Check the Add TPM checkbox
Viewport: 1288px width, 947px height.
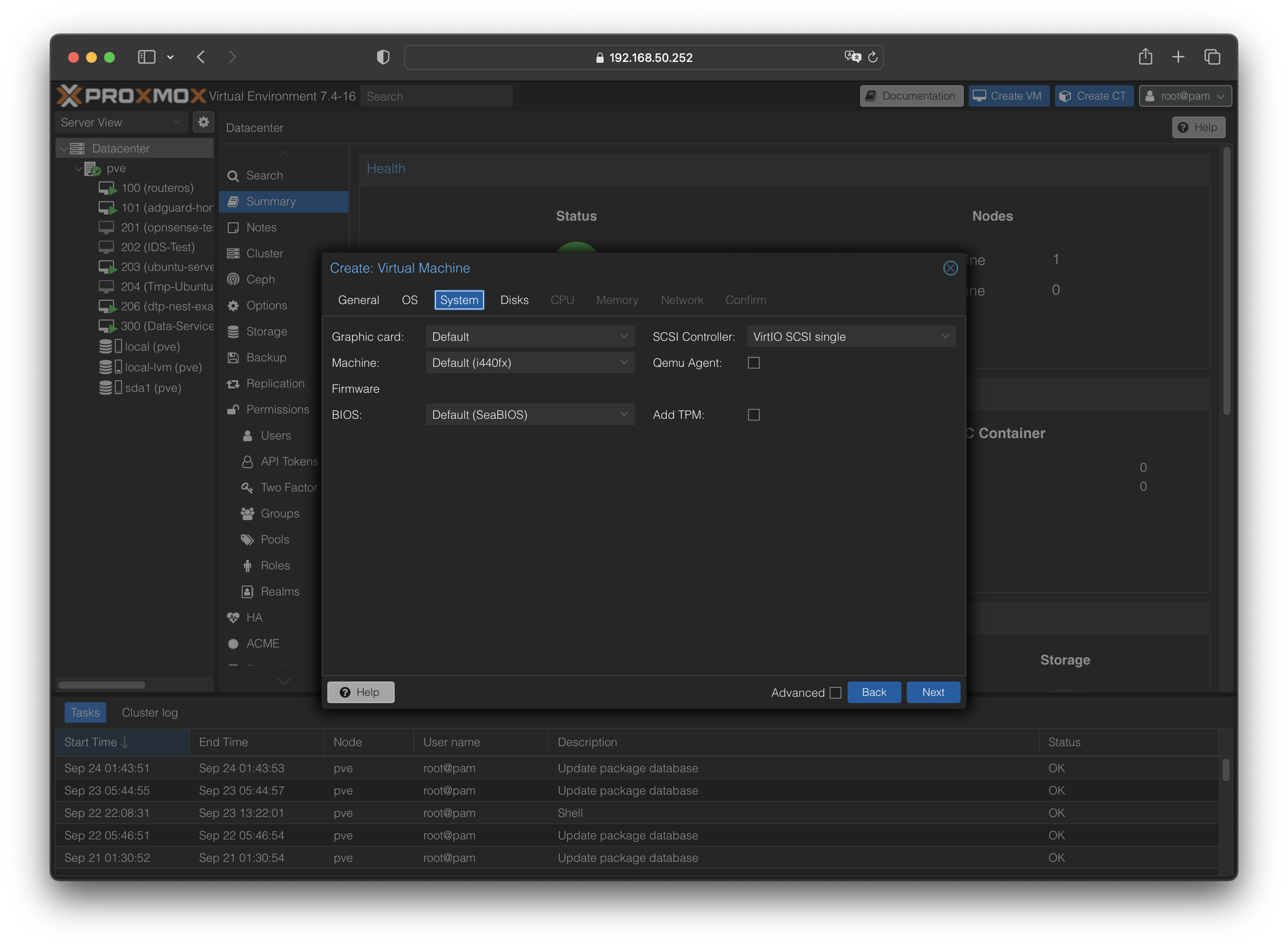(754, 414)
